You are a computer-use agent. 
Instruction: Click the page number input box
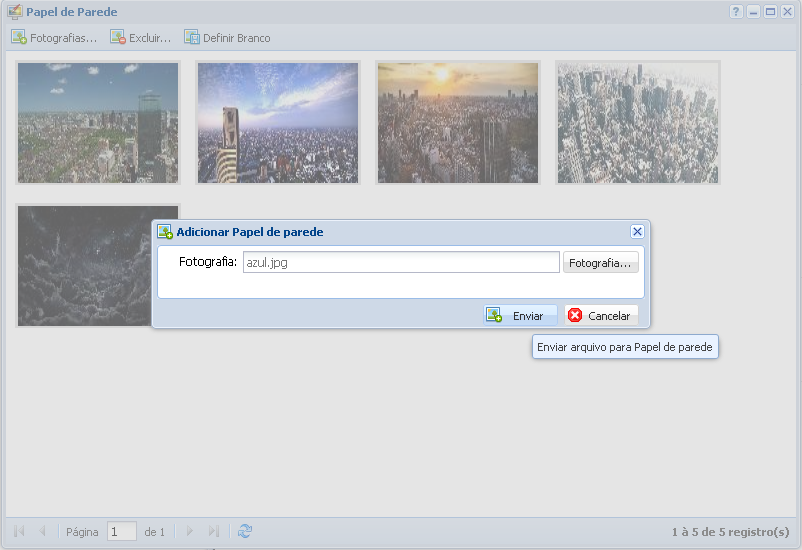pos(121,532)
